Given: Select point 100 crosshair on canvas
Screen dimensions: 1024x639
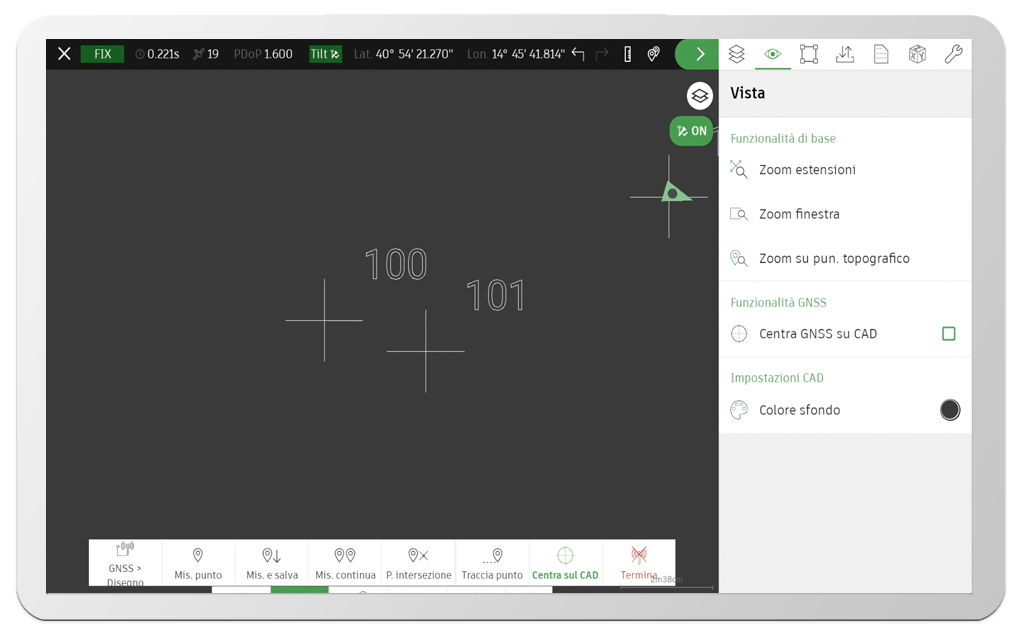Looking at the screenshot, I should pyautogui.click(x=324, y=320).
